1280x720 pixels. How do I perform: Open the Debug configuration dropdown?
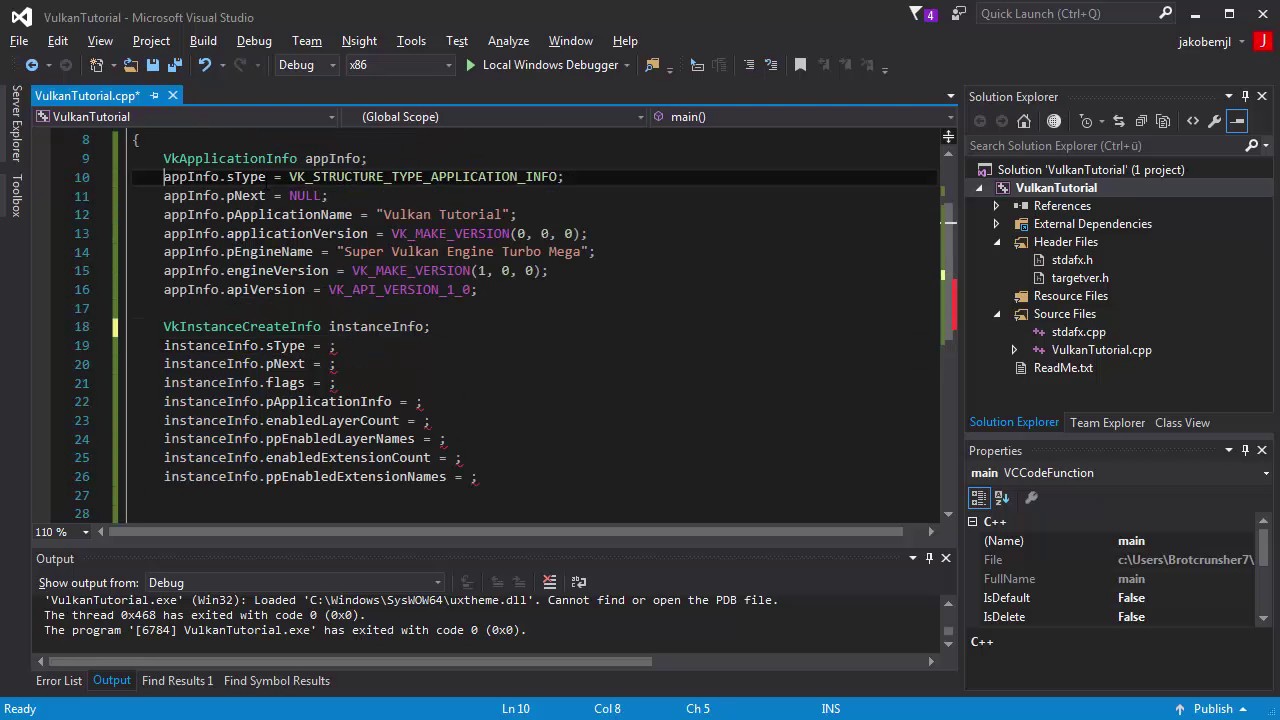[306, 65]
